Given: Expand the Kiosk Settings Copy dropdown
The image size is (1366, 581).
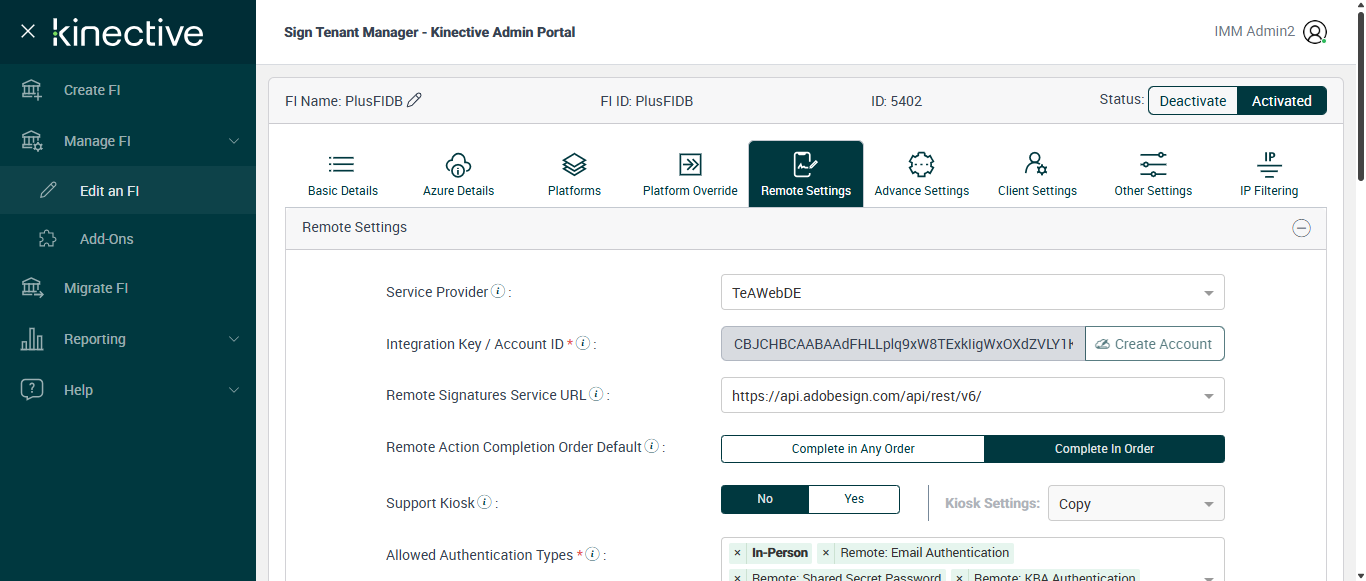Looking at the screenshot, I should pos(1136,504).
